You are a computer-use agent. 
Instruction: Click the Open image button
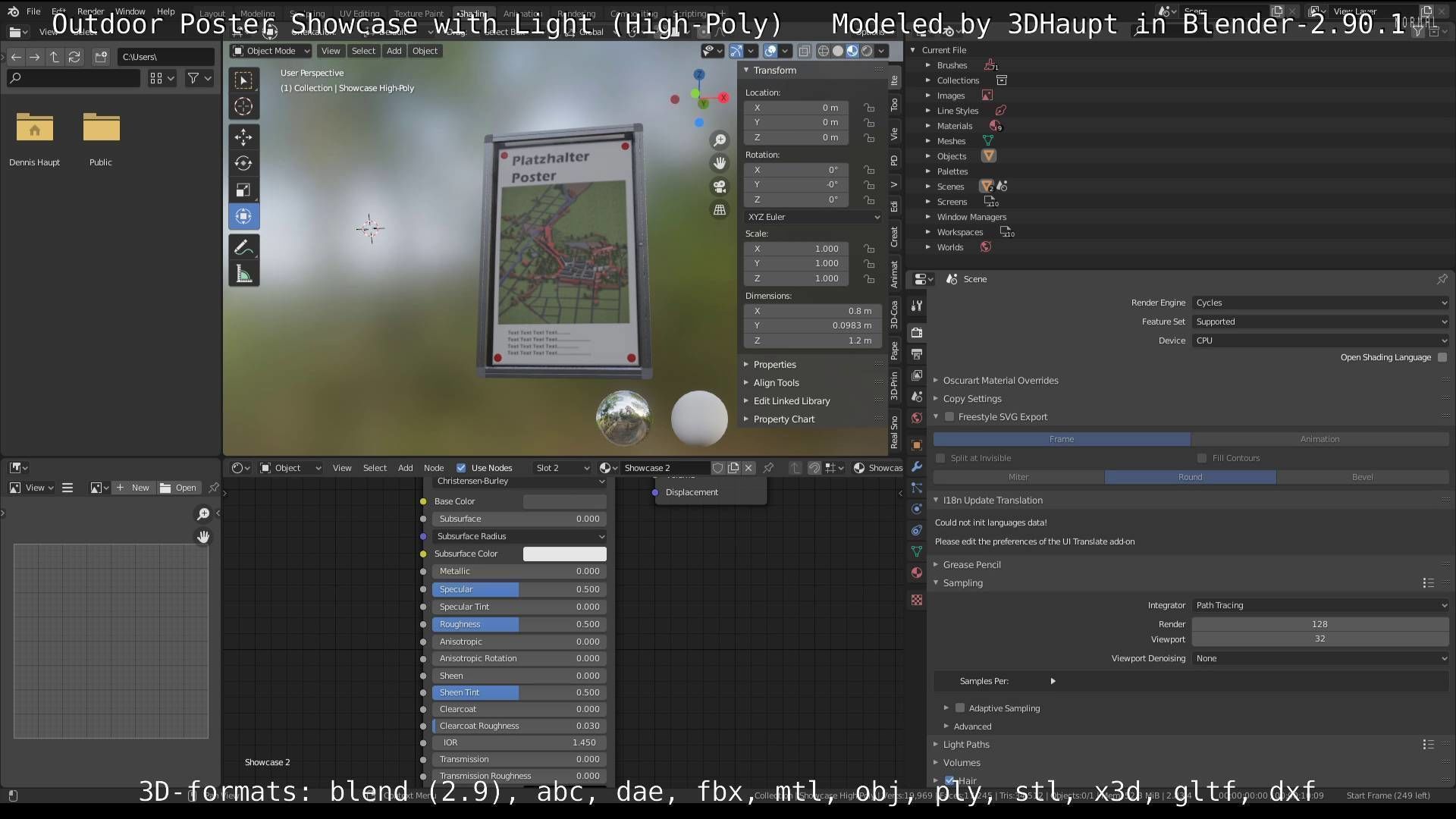point(178,488)
